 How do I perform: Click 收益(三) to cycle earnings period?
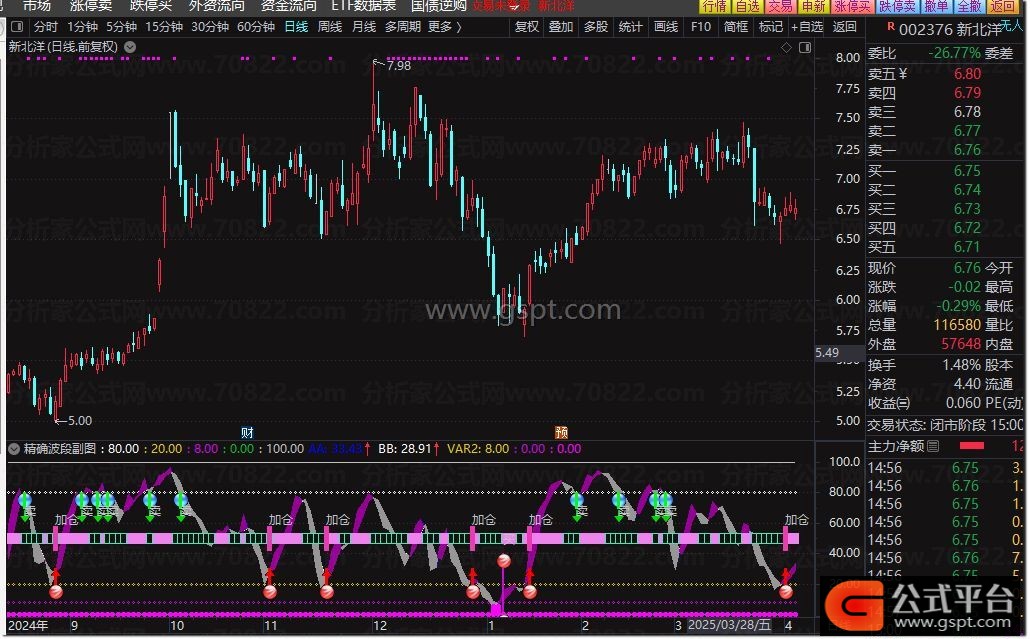889,403
